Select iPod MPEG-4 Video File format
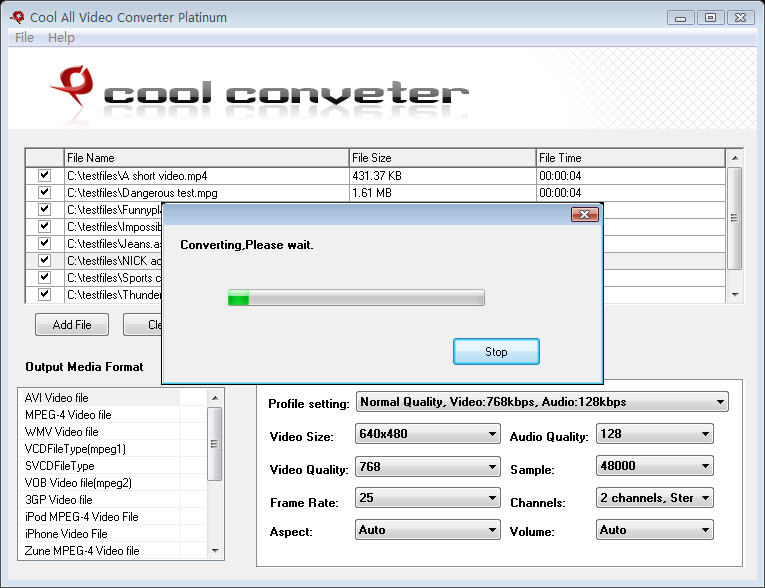 click(x=112, y=517)
